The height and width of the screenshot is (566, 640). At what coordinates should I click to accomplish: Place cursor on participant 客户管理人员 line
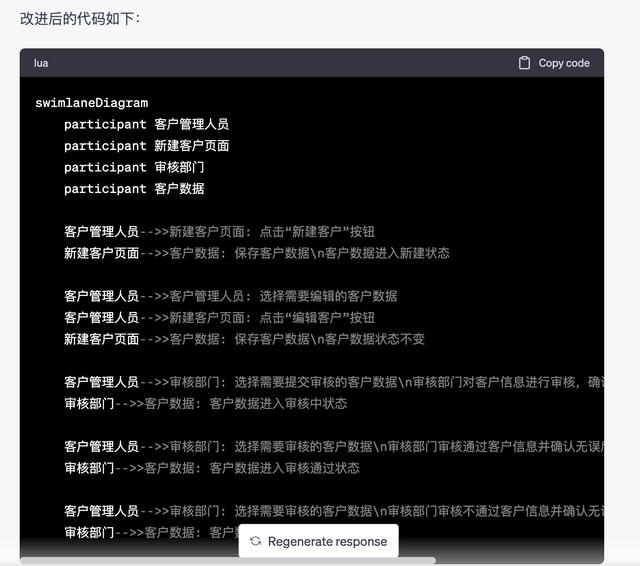pyautogui.click(x=146, y=124)
